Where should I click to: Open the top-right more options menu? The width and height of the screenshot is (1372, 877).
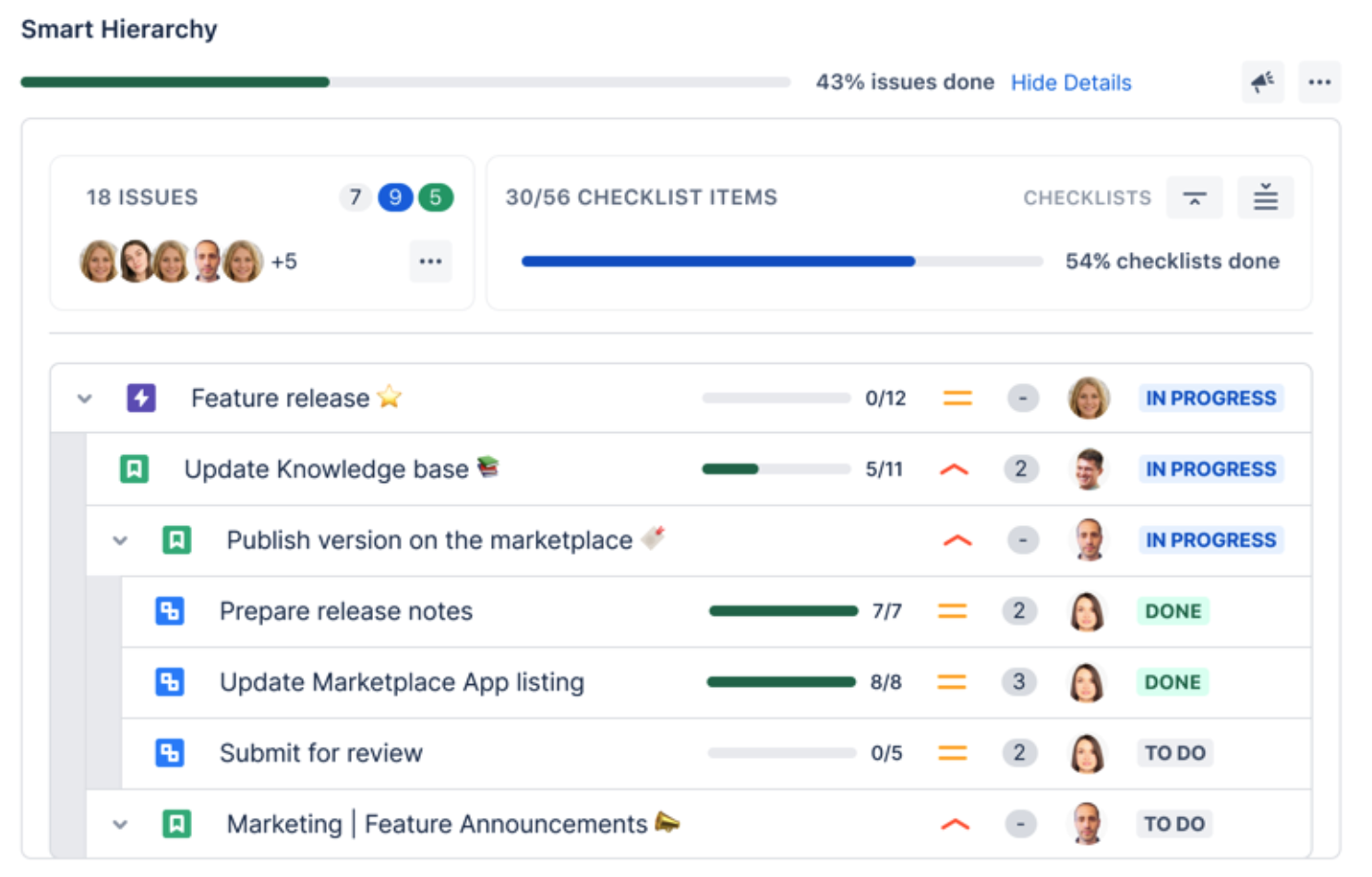(x=1318, y=82)
